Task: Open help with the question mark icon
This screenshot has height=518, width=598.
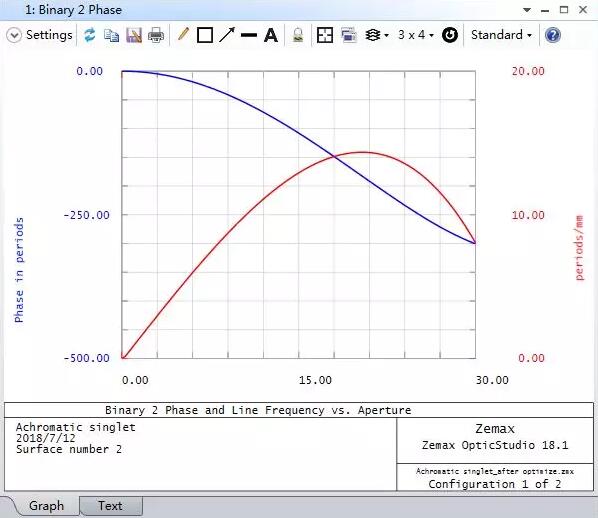Action: click(x=553, y=35)
